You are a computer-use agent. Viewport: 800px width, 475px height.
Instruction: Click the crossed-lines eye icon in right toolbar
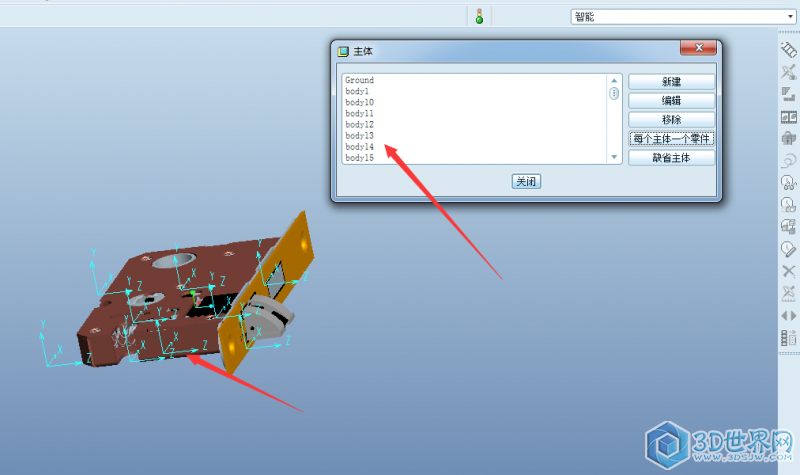[788, 72]
